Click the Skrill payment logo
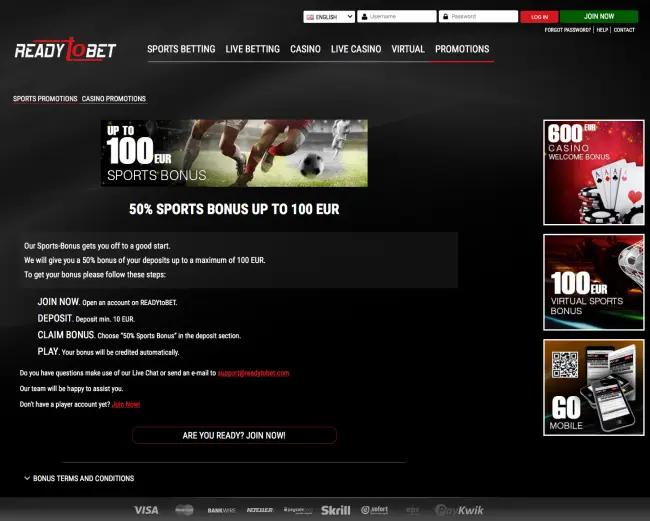Viewport: 650px width, 521px height. tap(336, 510)
